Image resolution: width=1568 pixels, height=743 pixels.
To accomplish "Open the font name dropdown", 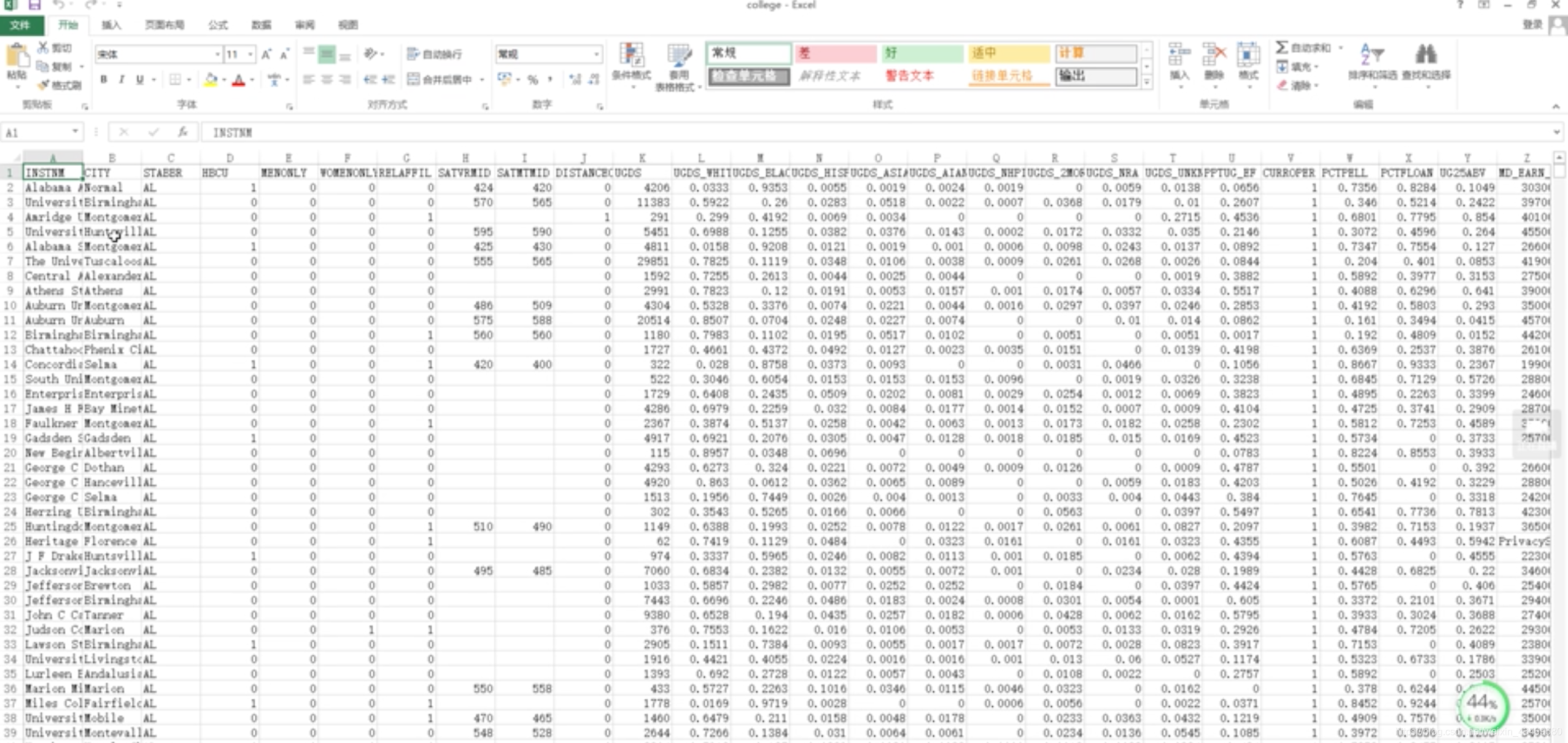I will pos(217,55).
